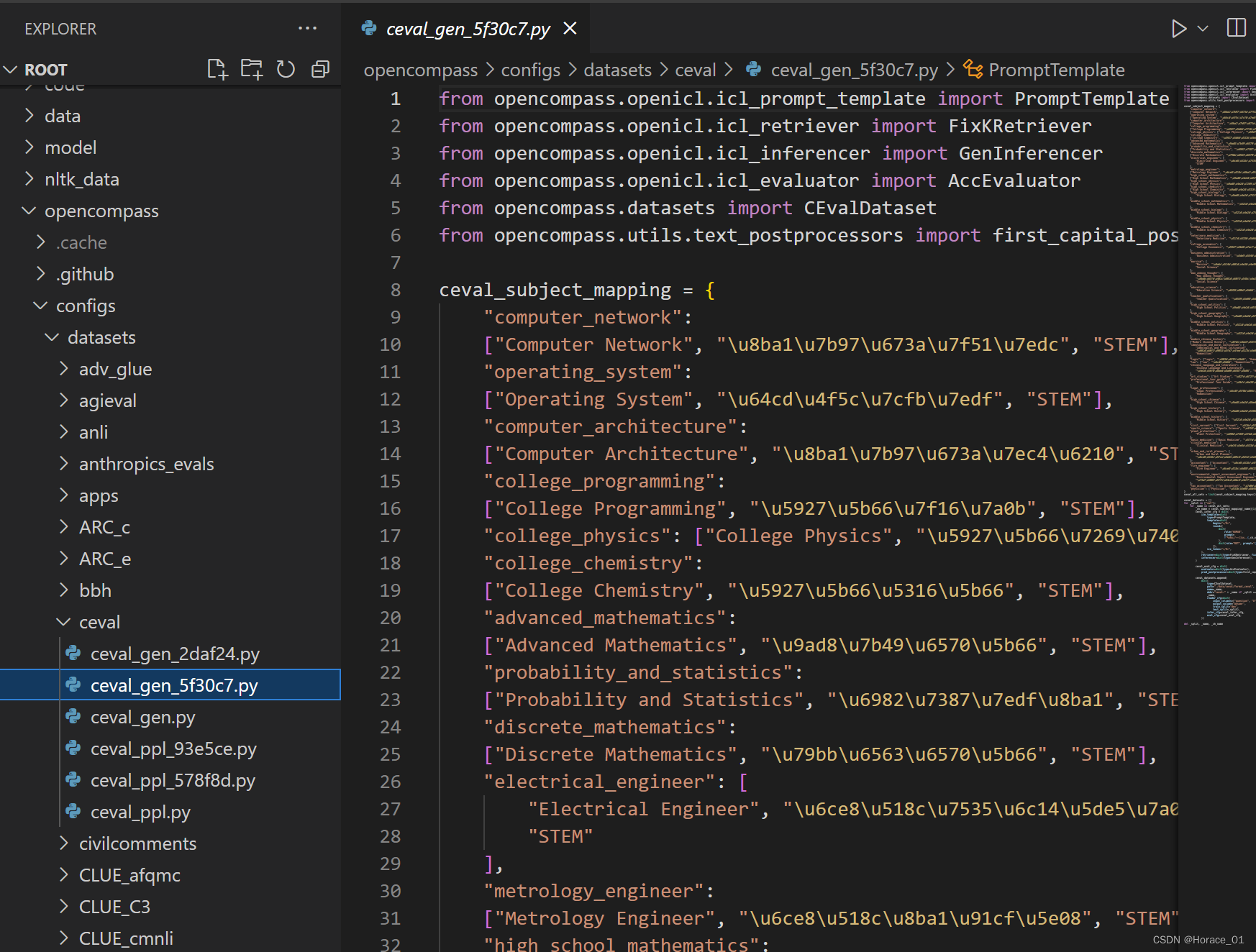Open datasets breadcrumb segment
Image resolution: width=1256 pixels, height=952 pixels.
tap(617, 70)
